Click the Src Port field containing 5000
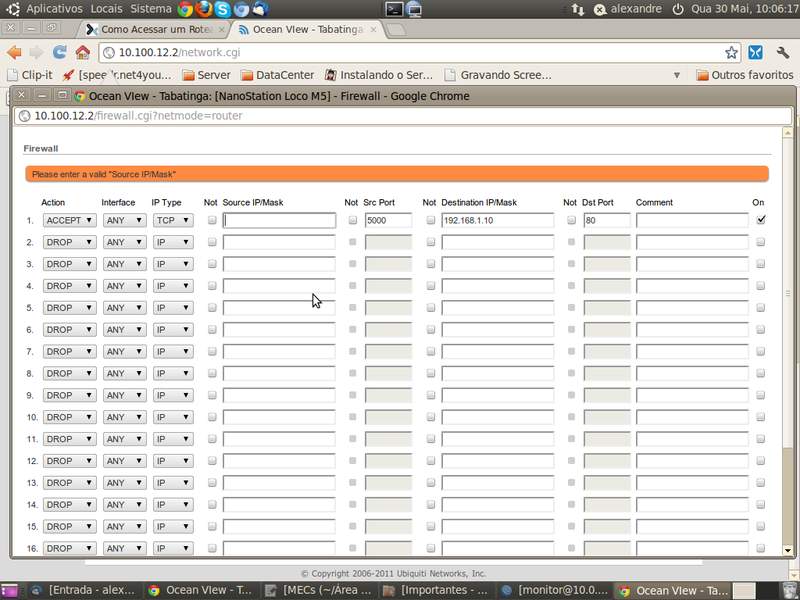This screenshot has width=800, height=600. [x=388, y=220]
